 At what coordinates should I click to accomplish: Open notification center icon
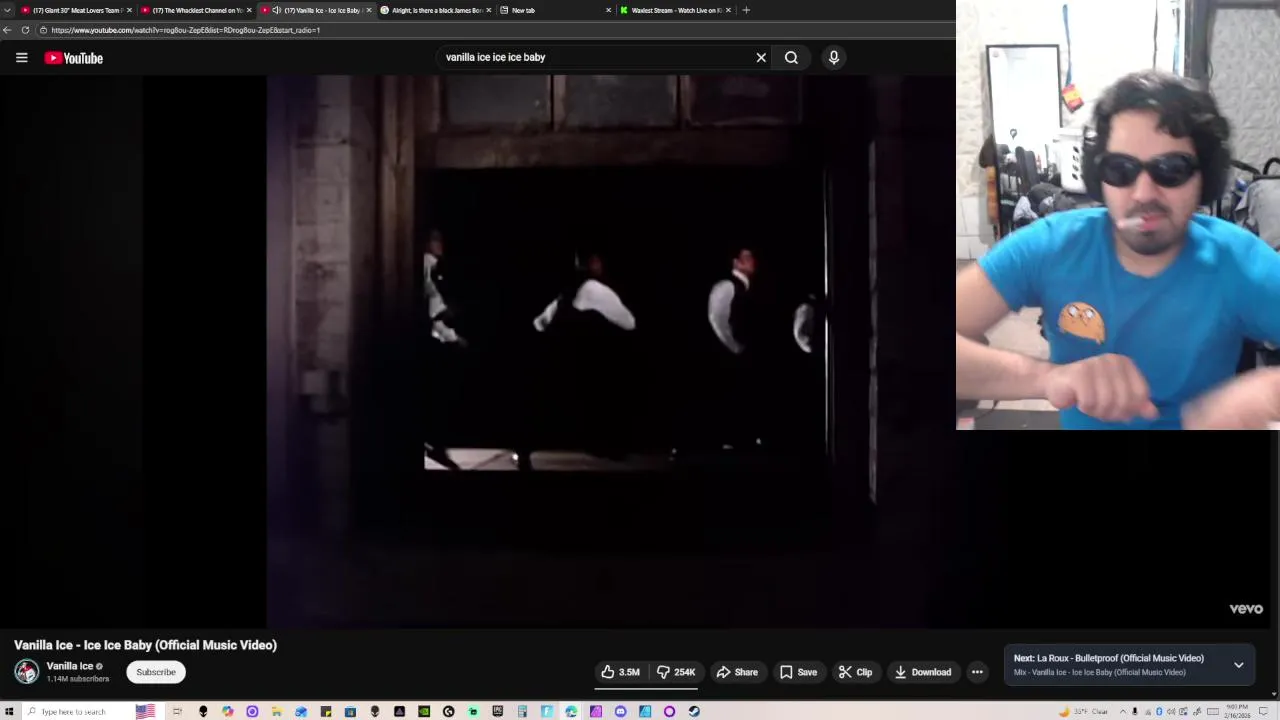tap(1263, 712)
